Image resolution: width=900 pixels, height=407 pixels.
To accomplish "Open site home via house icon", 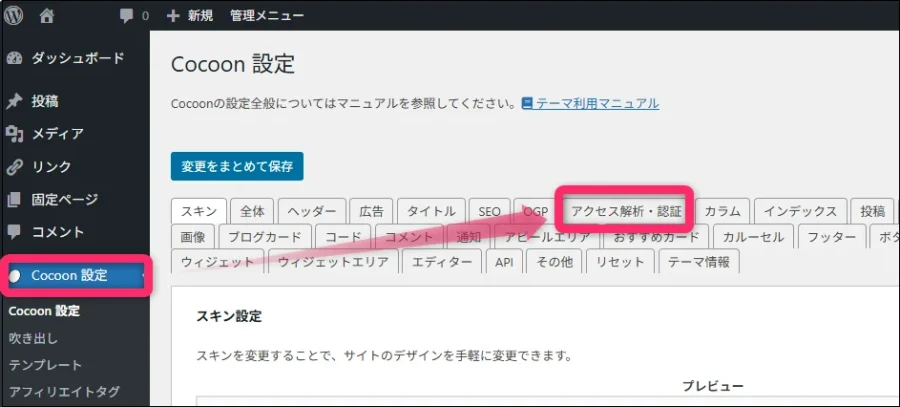I will pos(46,15).
